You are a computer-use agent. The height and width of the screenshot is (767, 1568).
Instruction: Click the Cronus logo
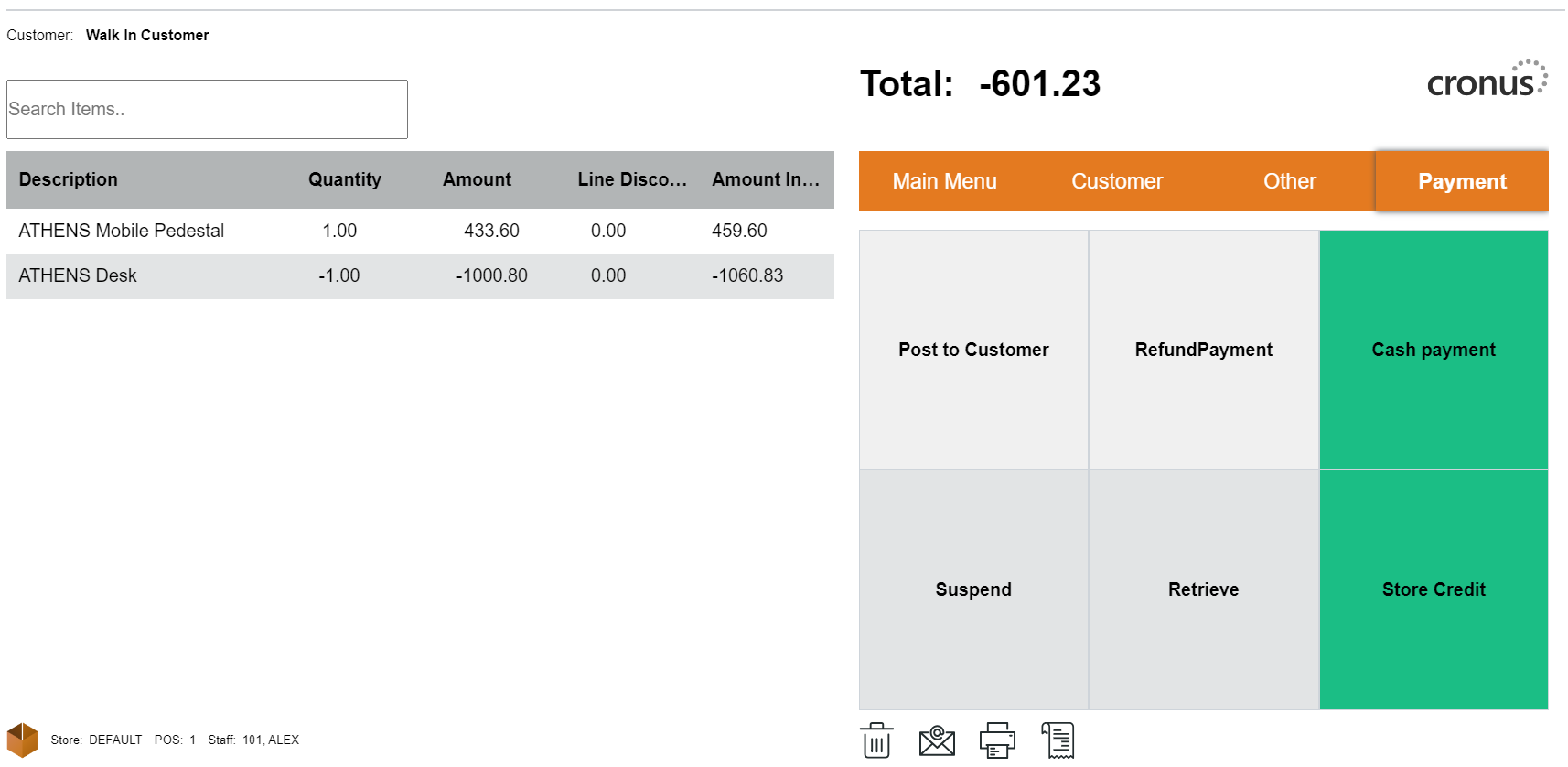coord(1487,81)
